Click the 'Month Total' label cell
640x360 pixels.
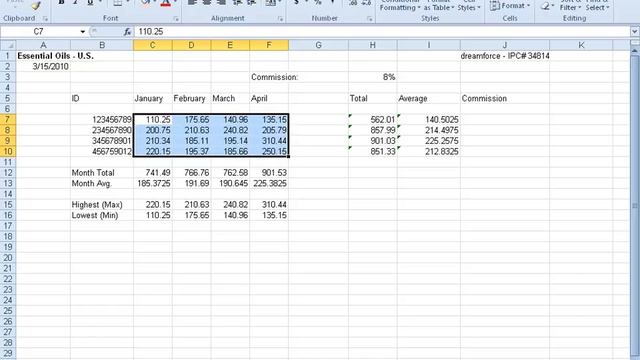coord(102,173)
